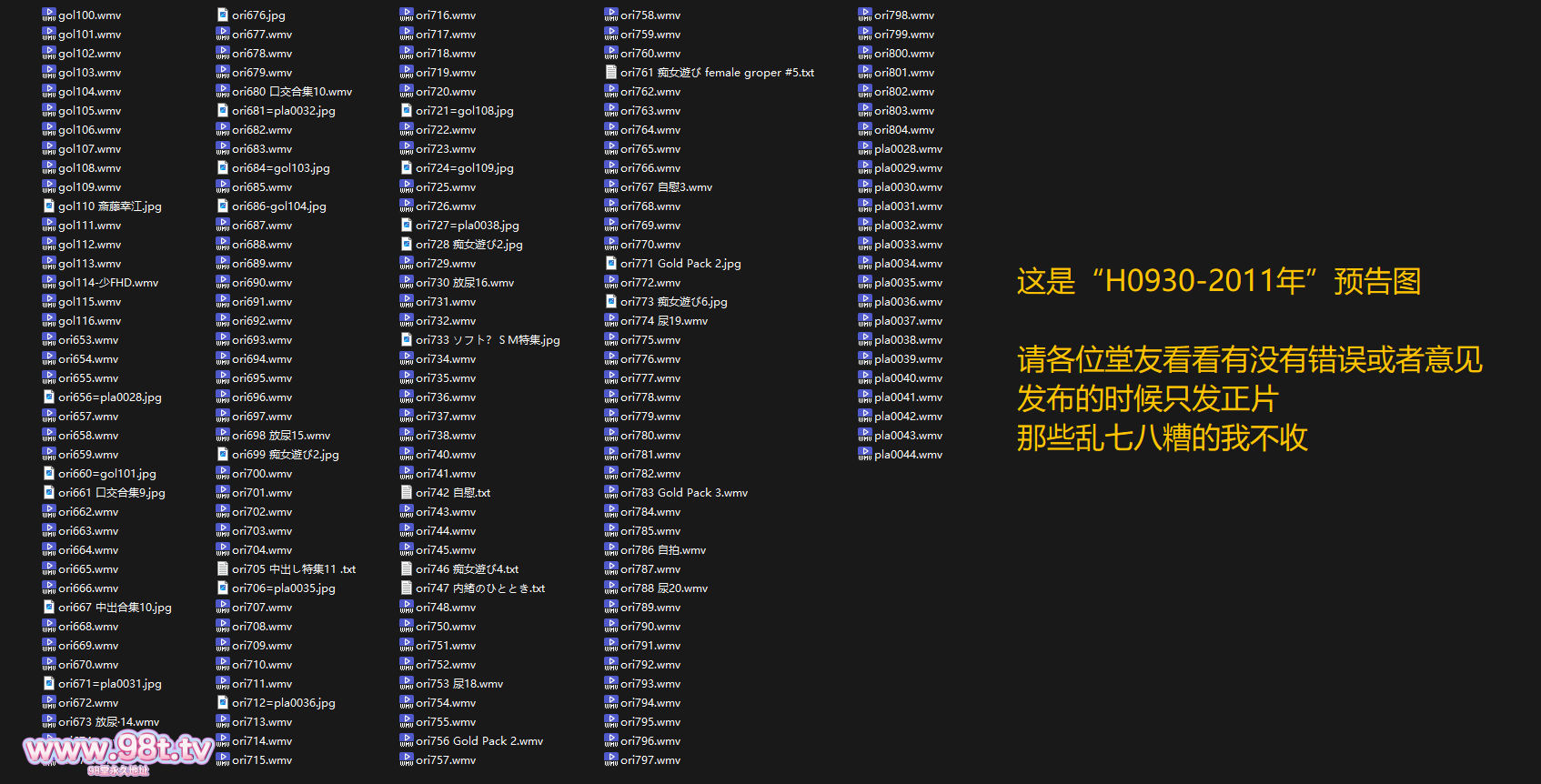The image size is (1541, 784).
Task: Select the file ori712=pla0036.jpg
Action: (x=283, y=703)
